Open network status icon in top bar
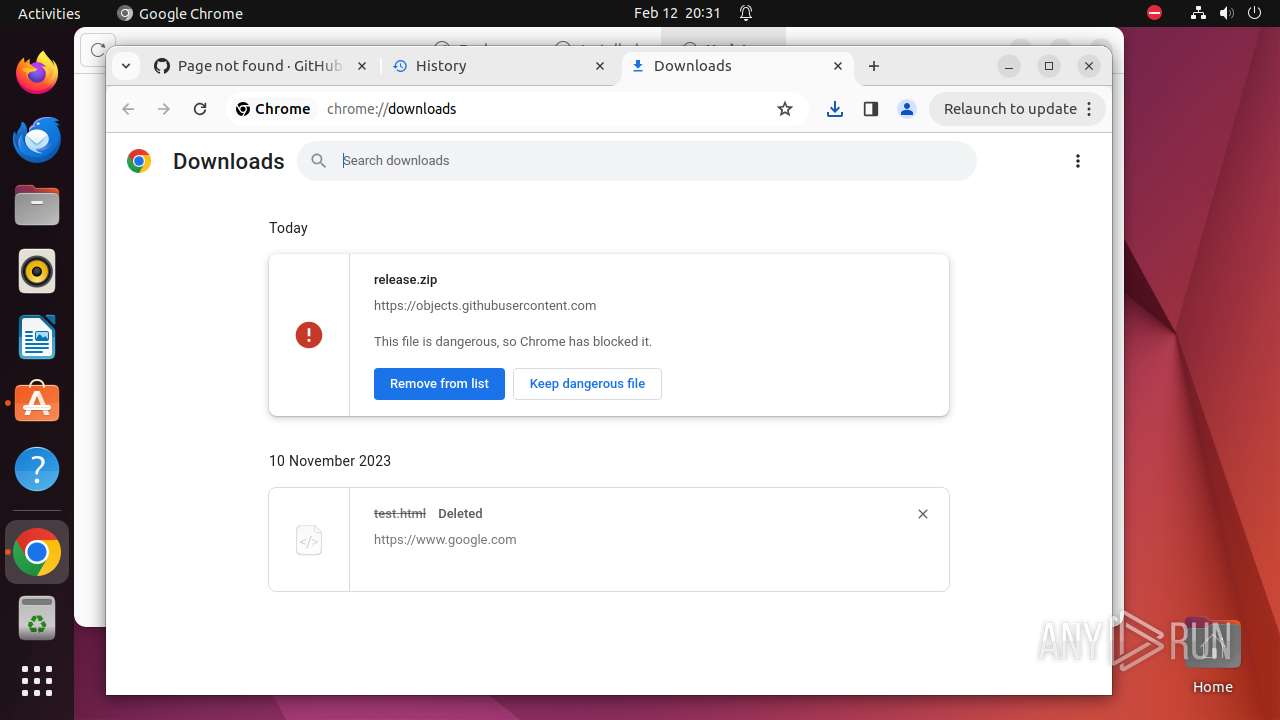 click(1199, 13)
